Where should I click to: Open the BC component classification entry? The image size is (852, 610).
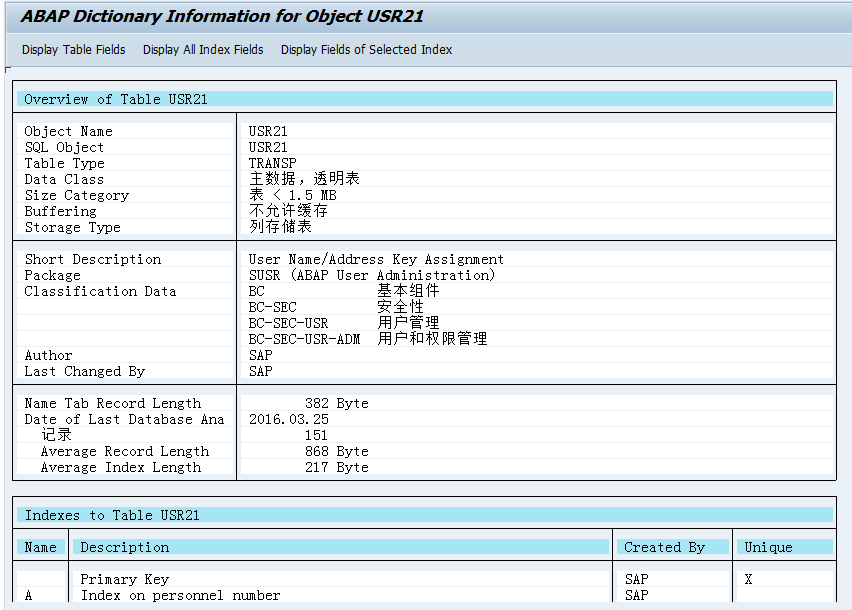coord(258,291)
